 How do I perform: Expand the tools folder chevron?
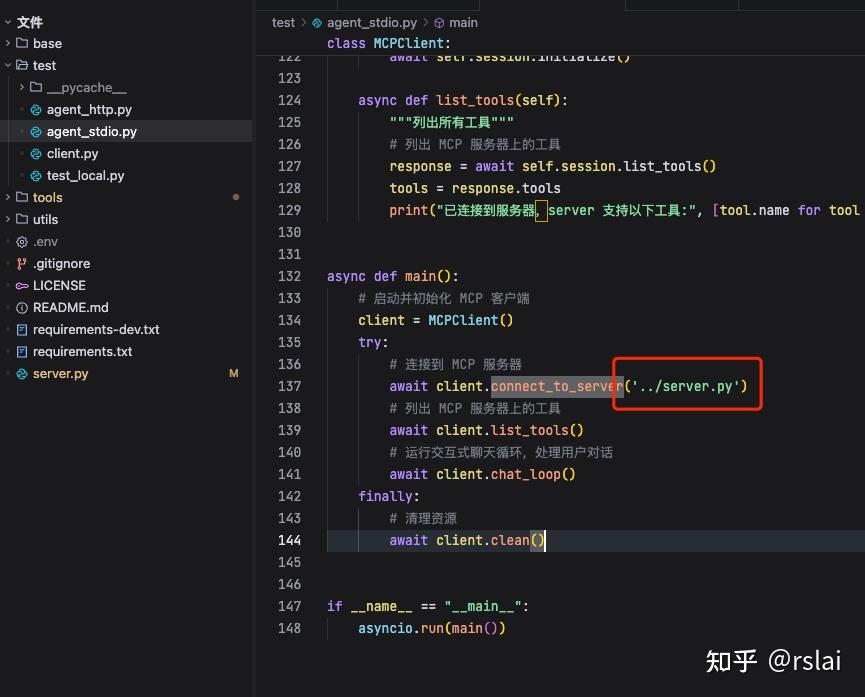coord(8,197)
